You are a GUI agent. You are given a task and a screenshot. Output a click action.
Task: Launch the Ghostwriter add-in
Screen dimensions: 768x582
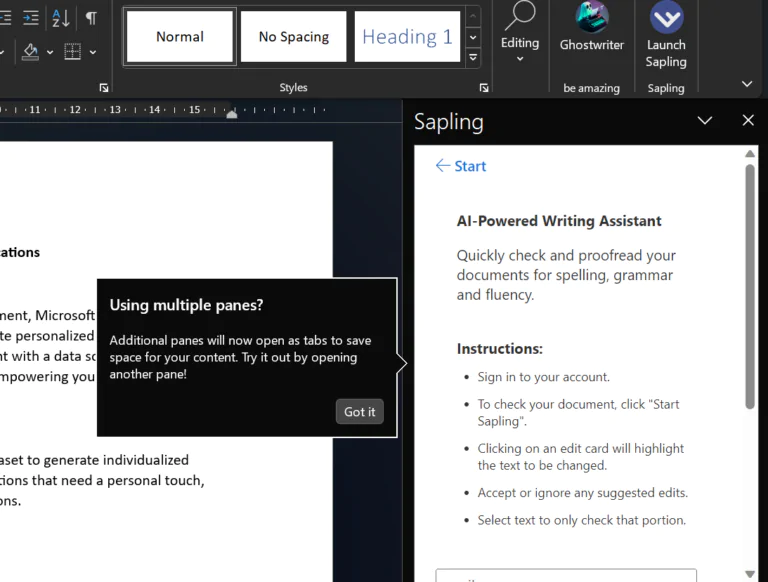pyautogui.click(x=592, y=26)
